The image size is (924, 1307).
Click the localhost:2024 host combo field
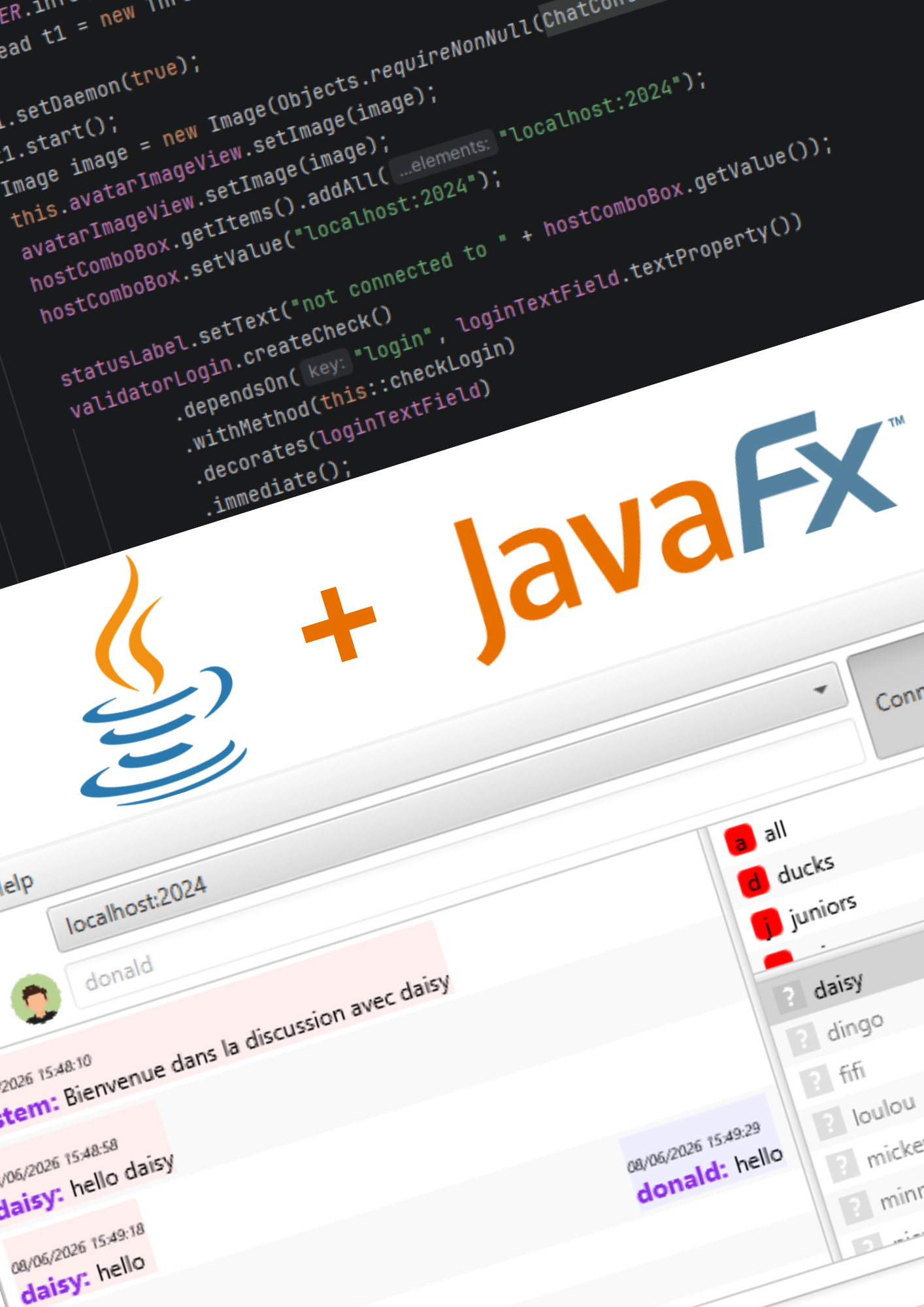point(444,807)
